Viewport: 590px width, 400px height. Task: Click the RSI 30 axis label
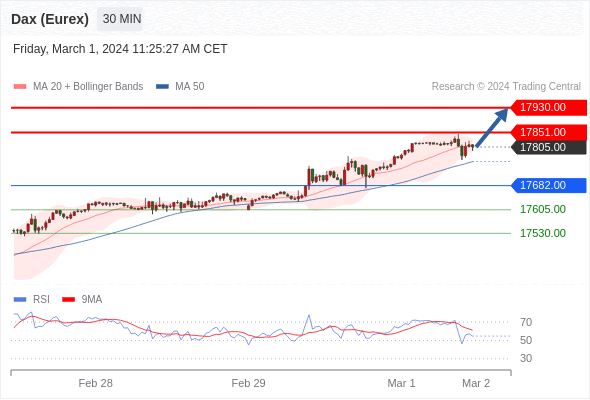(x=526, y=358)
